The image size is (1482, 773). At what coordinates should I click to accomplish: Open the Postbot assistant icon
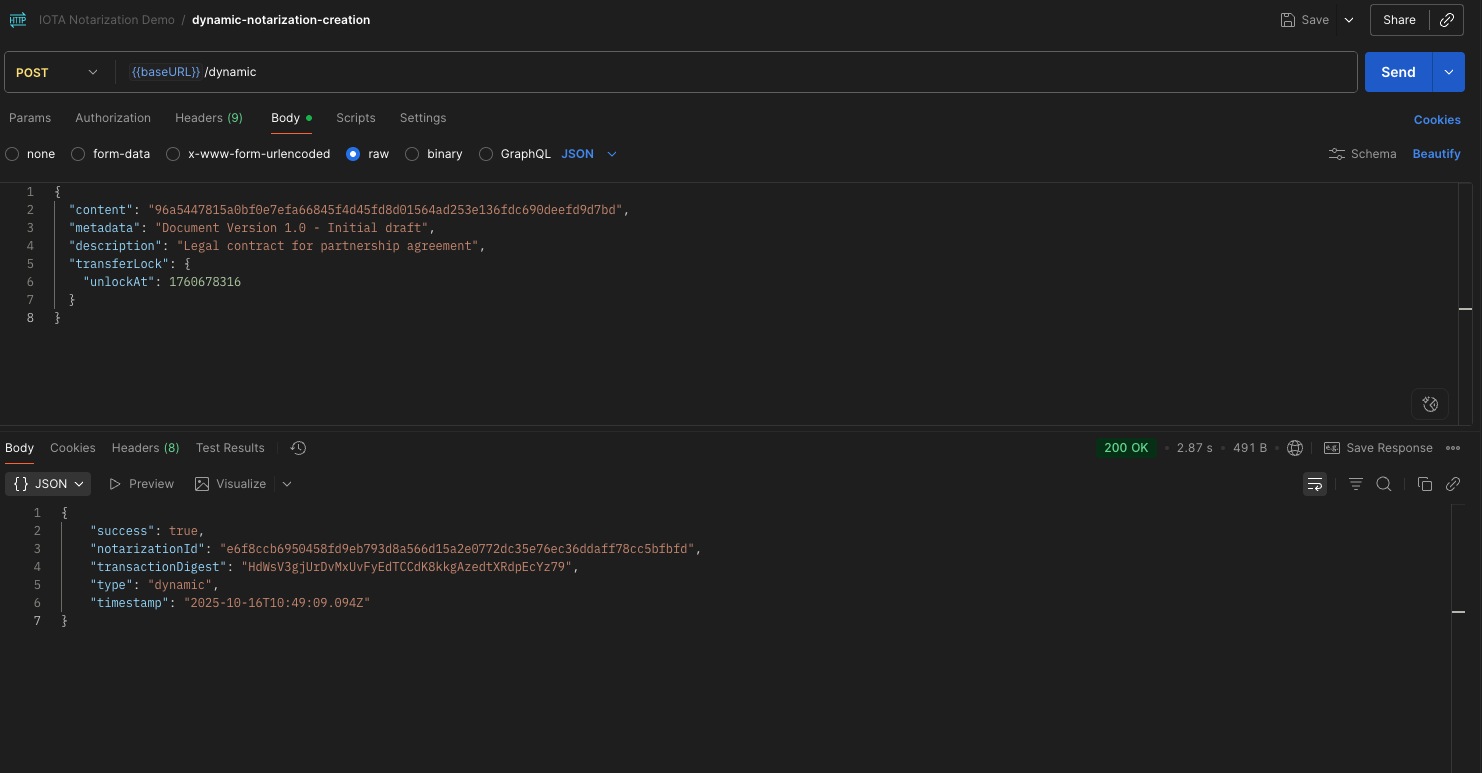[1430, 404]
